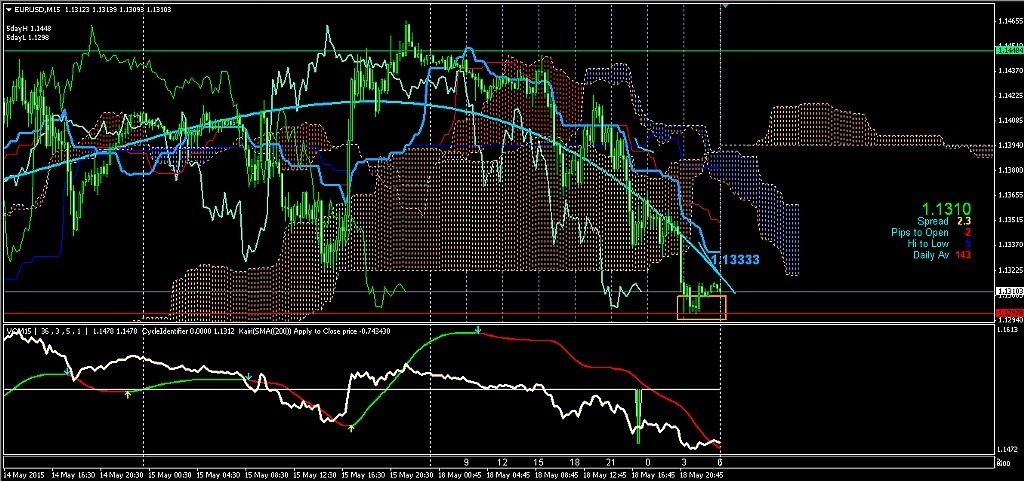Screen dimensions: 1024x481
Task: Click the SdayH 1.1448 label
Action: click(29, 29)
